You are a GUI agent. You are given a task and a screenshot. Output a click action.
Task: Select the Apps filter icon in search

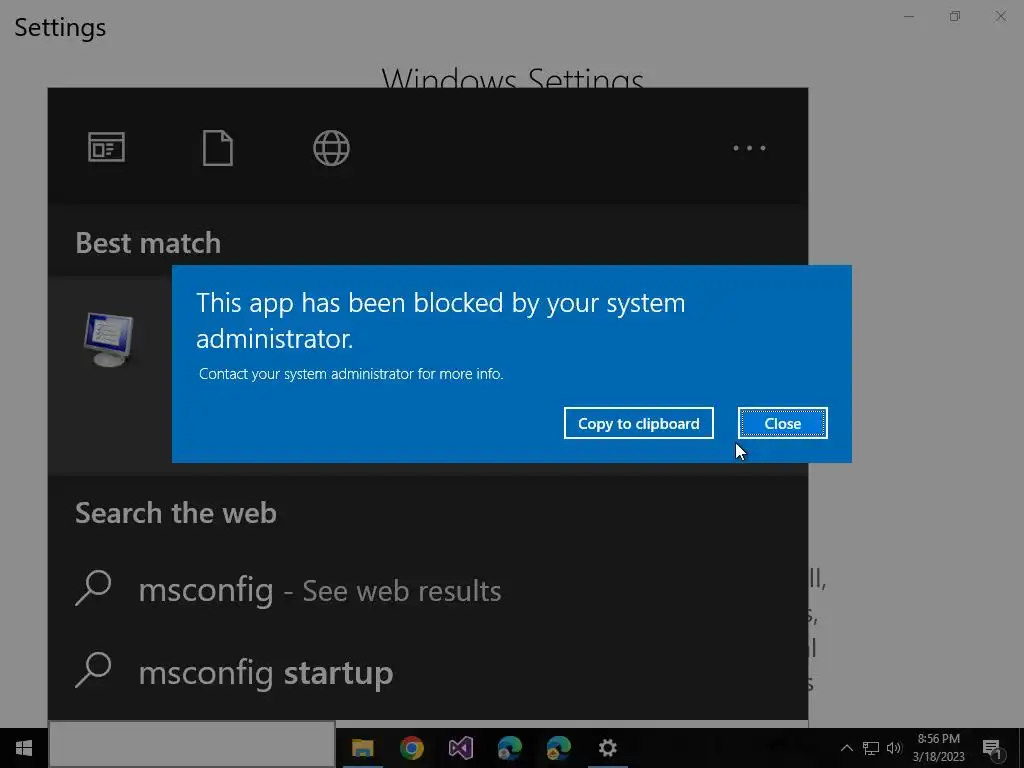tap(106, 148)
